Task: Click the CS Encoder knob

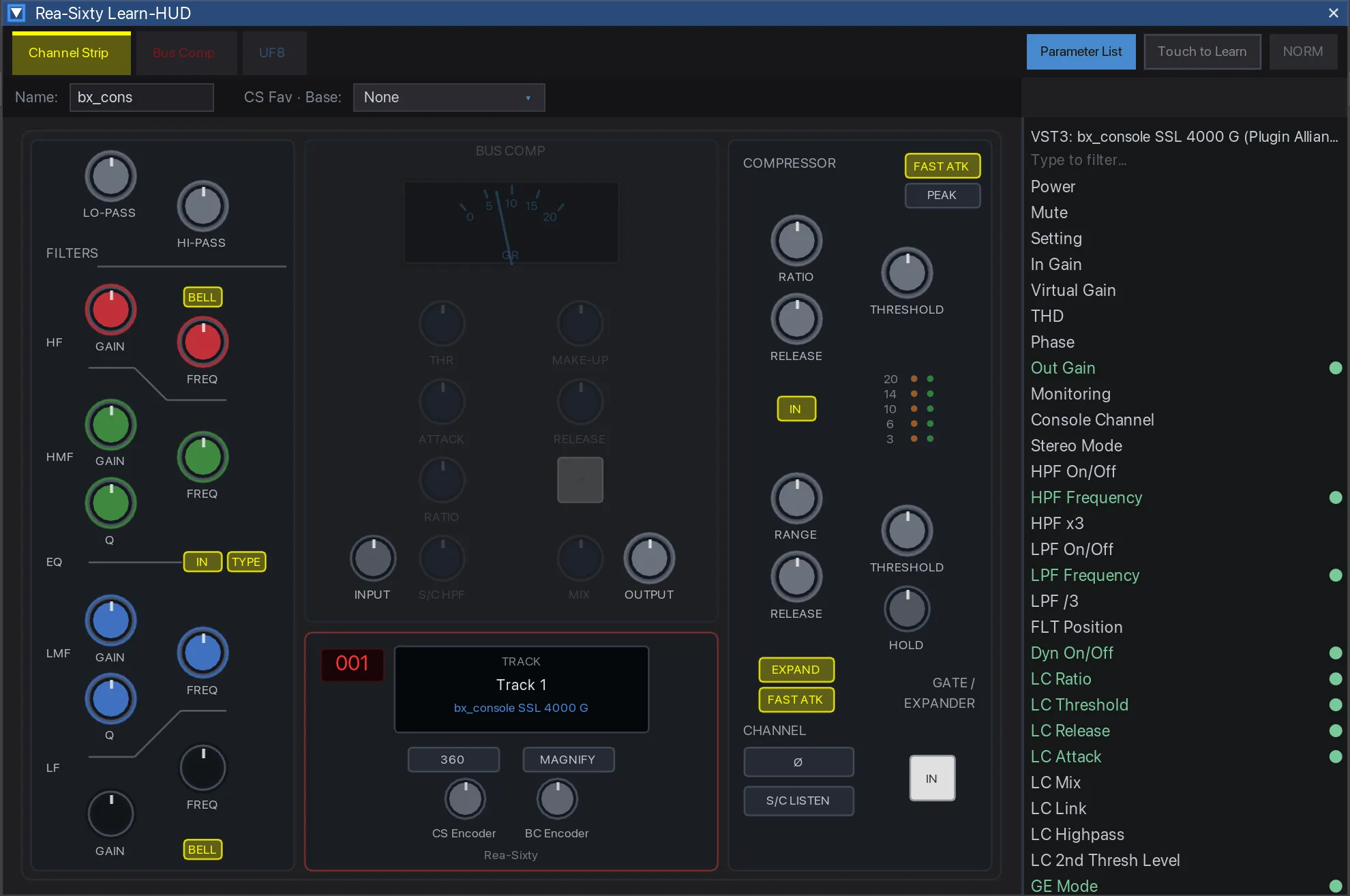Action: 465,799
